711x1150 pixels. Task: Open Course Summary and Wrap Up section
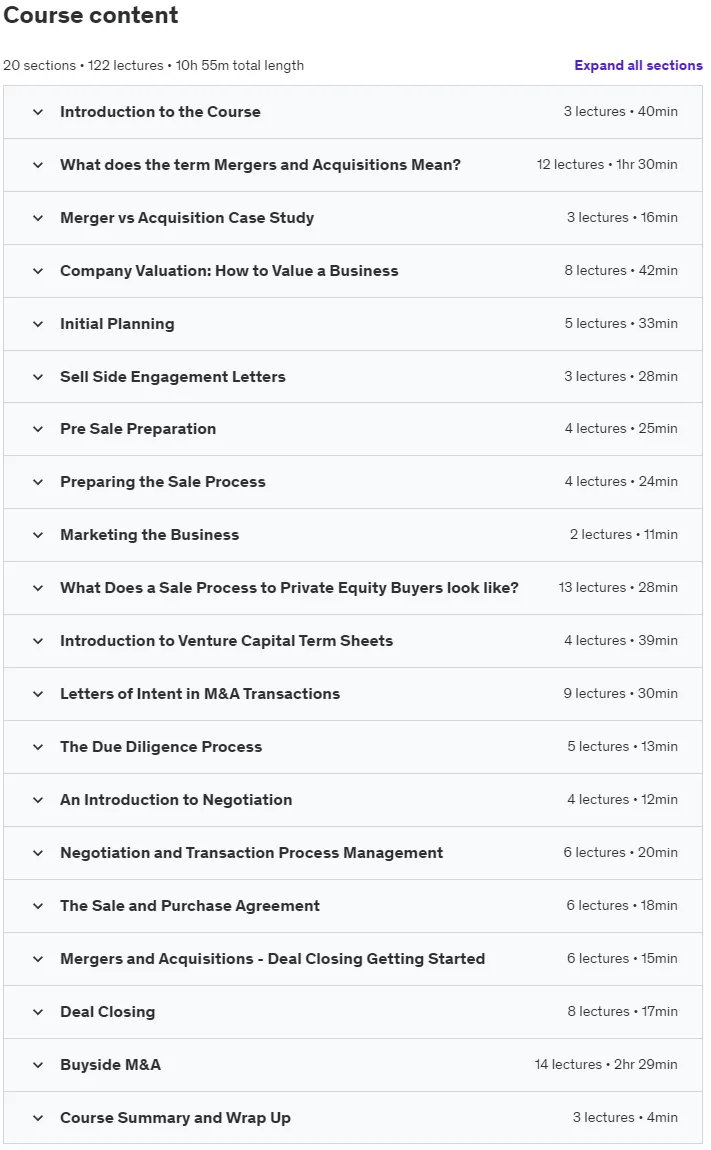(353, 1118)
